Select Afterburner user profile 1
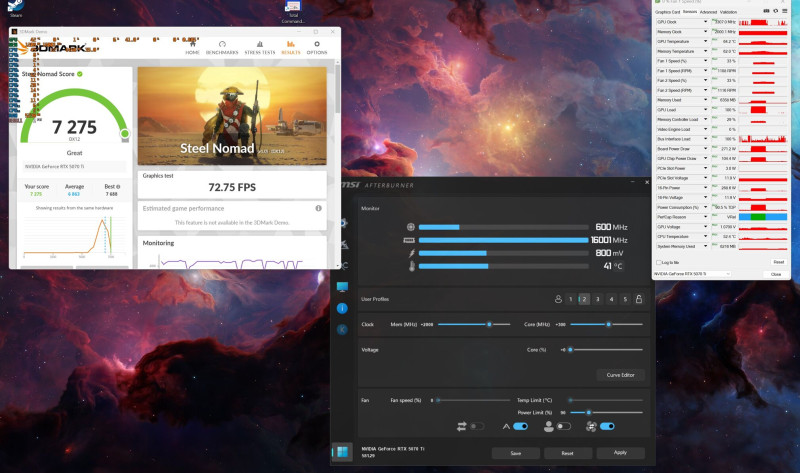The height and width of the screenshot is (473, 800). 571,299
